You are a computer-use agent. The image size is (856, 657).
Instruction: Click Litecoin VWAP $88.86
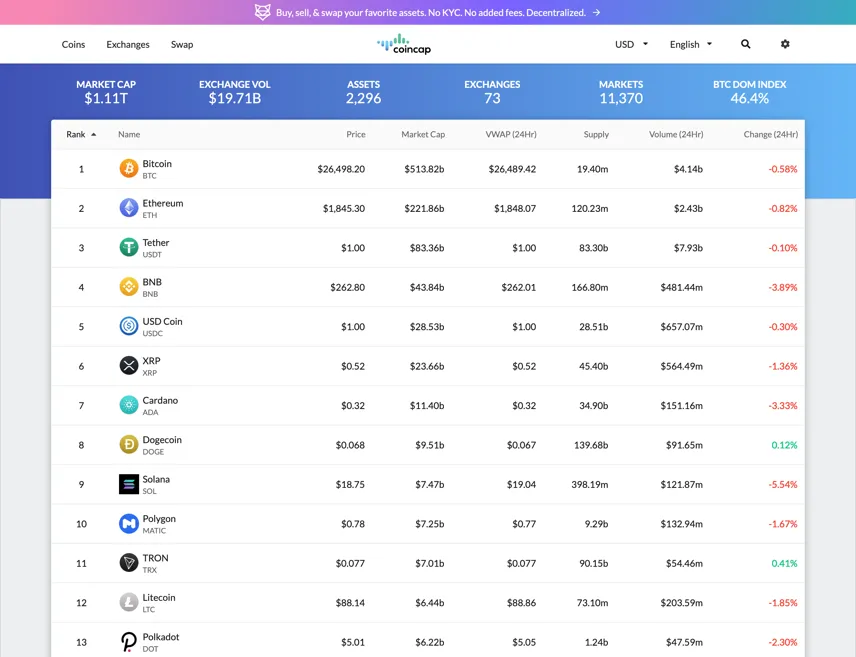coord(521,603)
